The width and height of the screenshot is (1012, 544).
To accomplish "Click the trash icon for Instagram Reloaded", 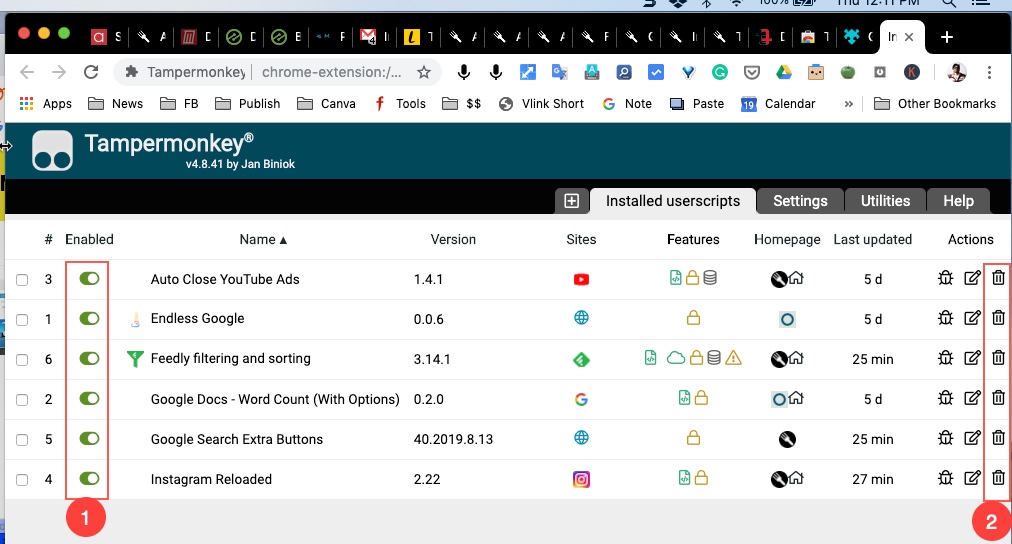I will 998,478.
